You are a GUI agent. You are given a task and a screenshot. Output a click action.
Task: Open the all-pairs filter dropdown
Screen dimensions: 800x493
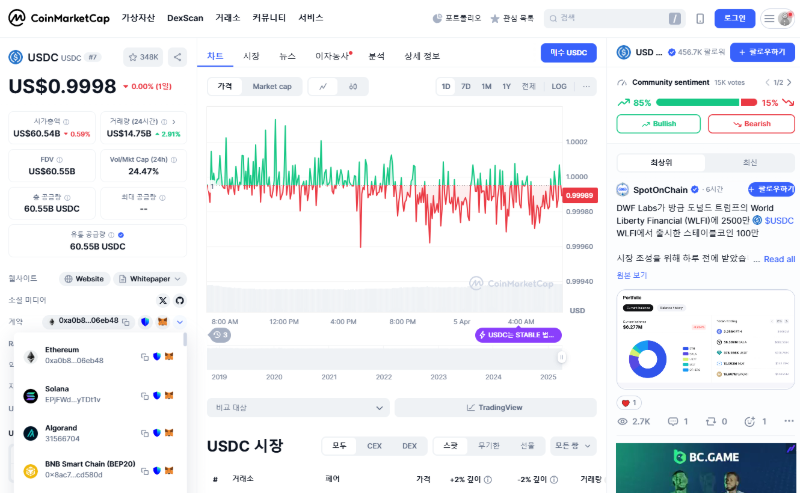pyautogui.click(x=572, y=446)
